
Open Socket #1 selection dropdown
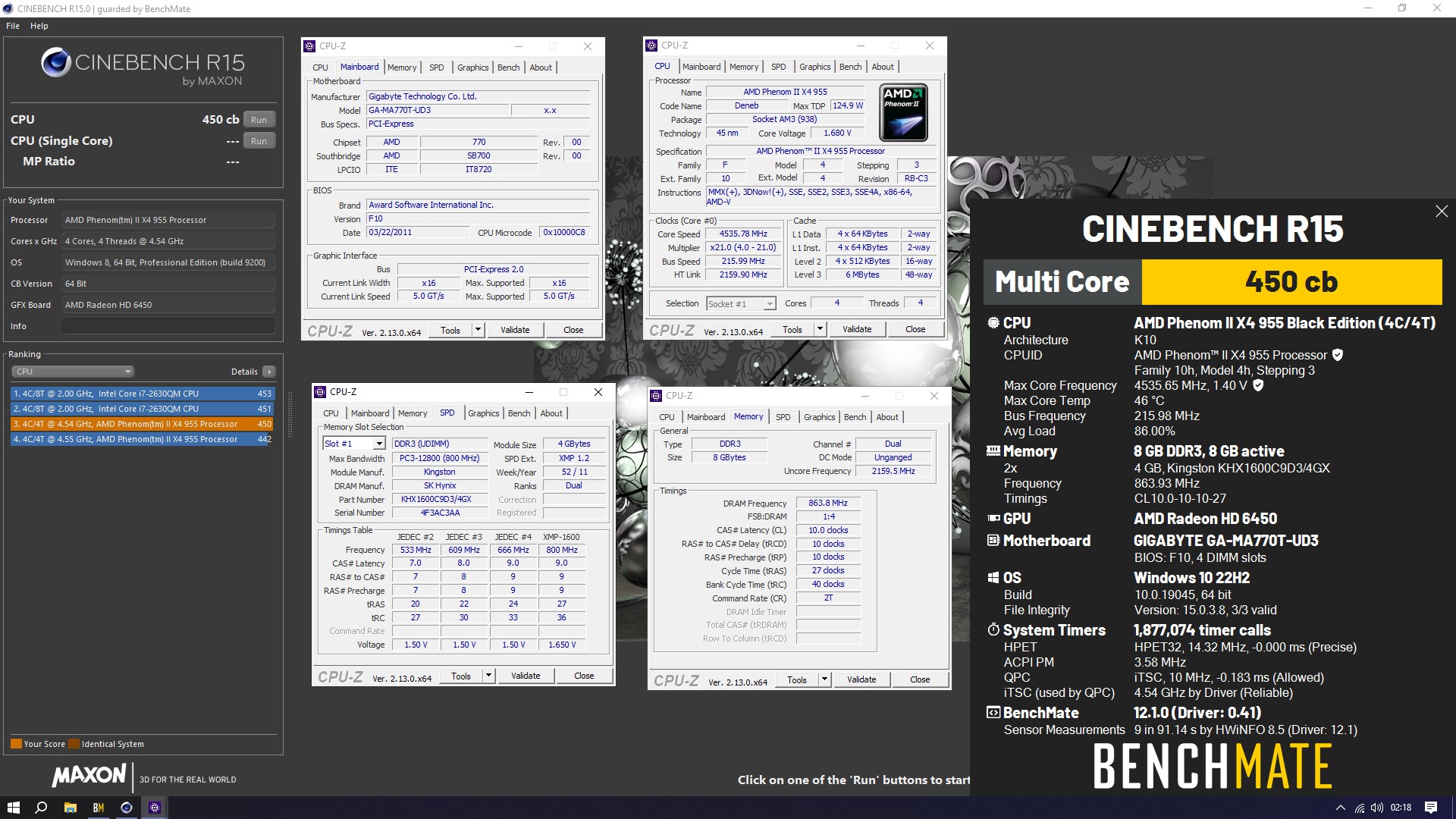pyautogui.click(x=741, y=304)
